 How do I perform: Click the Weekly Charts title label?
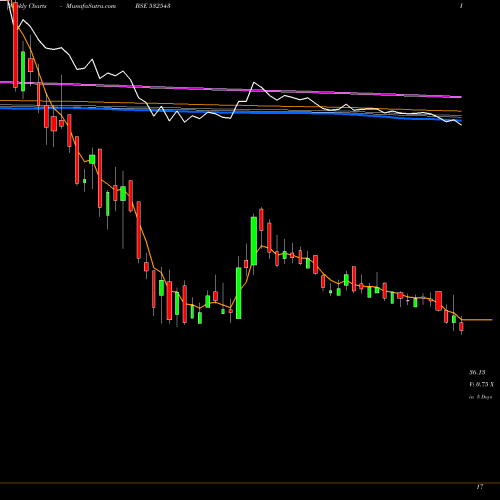click(27, 6)
